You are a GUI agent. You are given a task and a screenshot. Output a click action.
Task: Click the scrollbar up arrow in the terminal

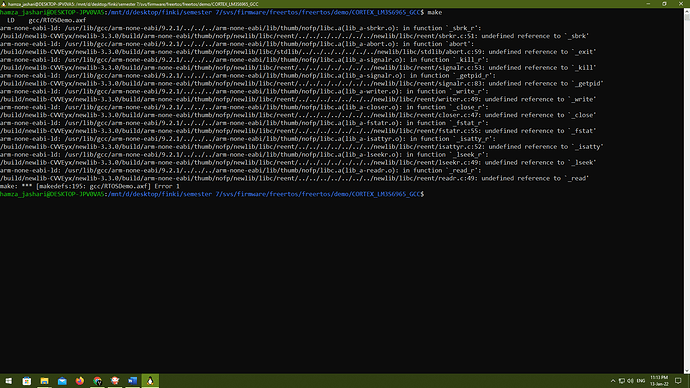(687, 11)
